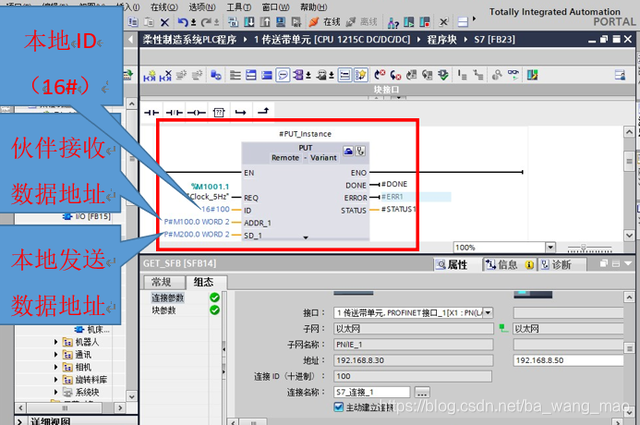Click the go to next error icon
The height and width of the screenshot is (425, 640).
(x=380, y=75)
